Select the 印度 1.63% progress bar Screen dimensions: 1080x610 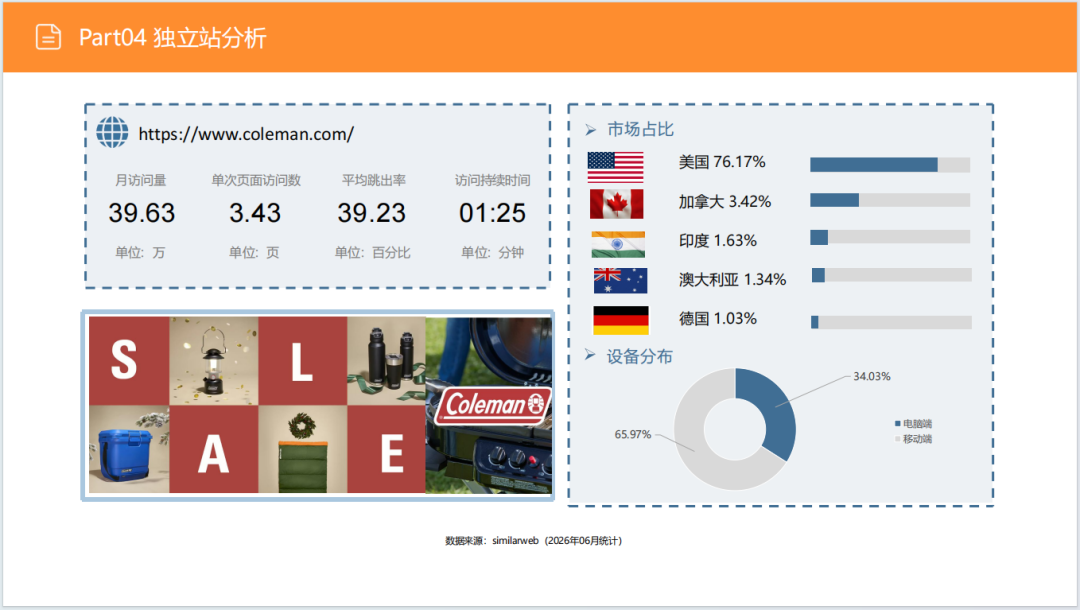click(890, 238)
